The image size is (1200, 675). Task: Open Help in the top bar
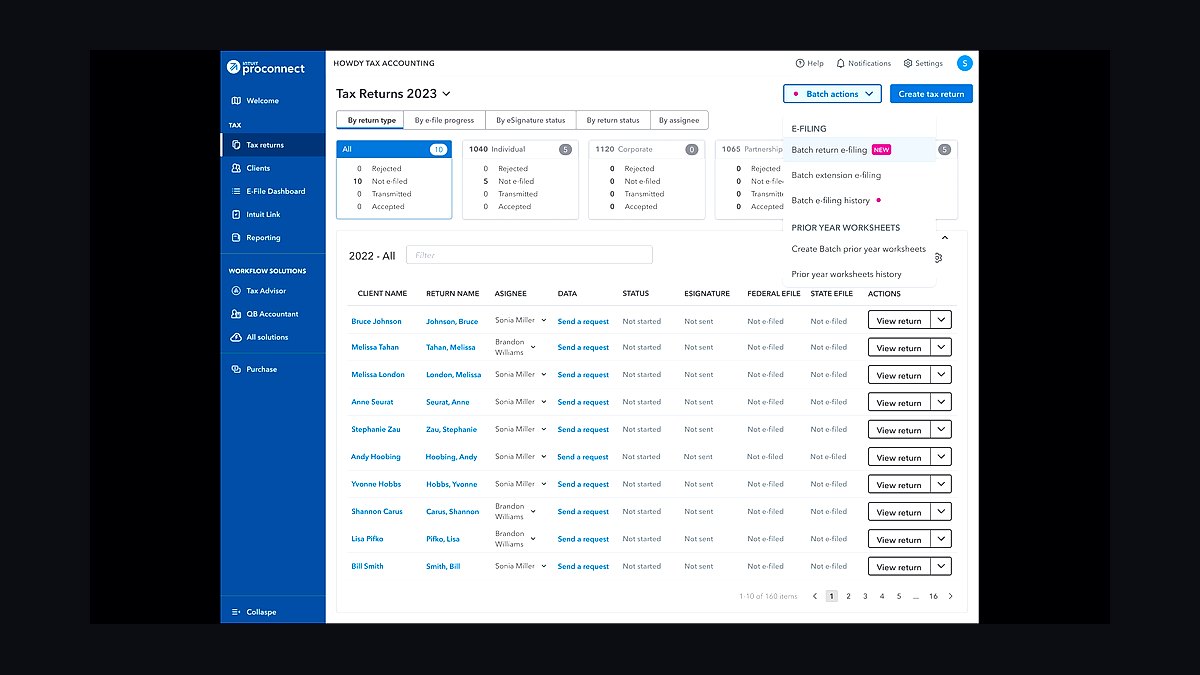[x=810, y=63]
